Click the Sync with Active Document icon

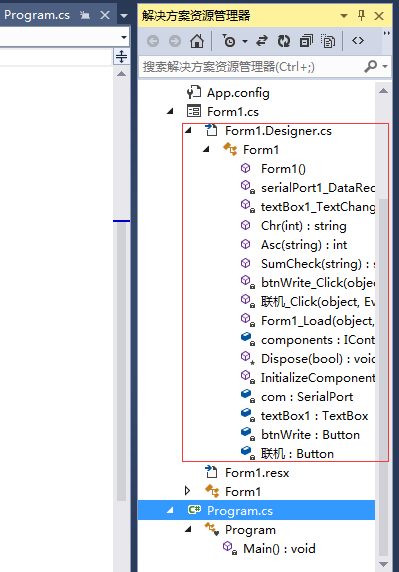(262, 41)
